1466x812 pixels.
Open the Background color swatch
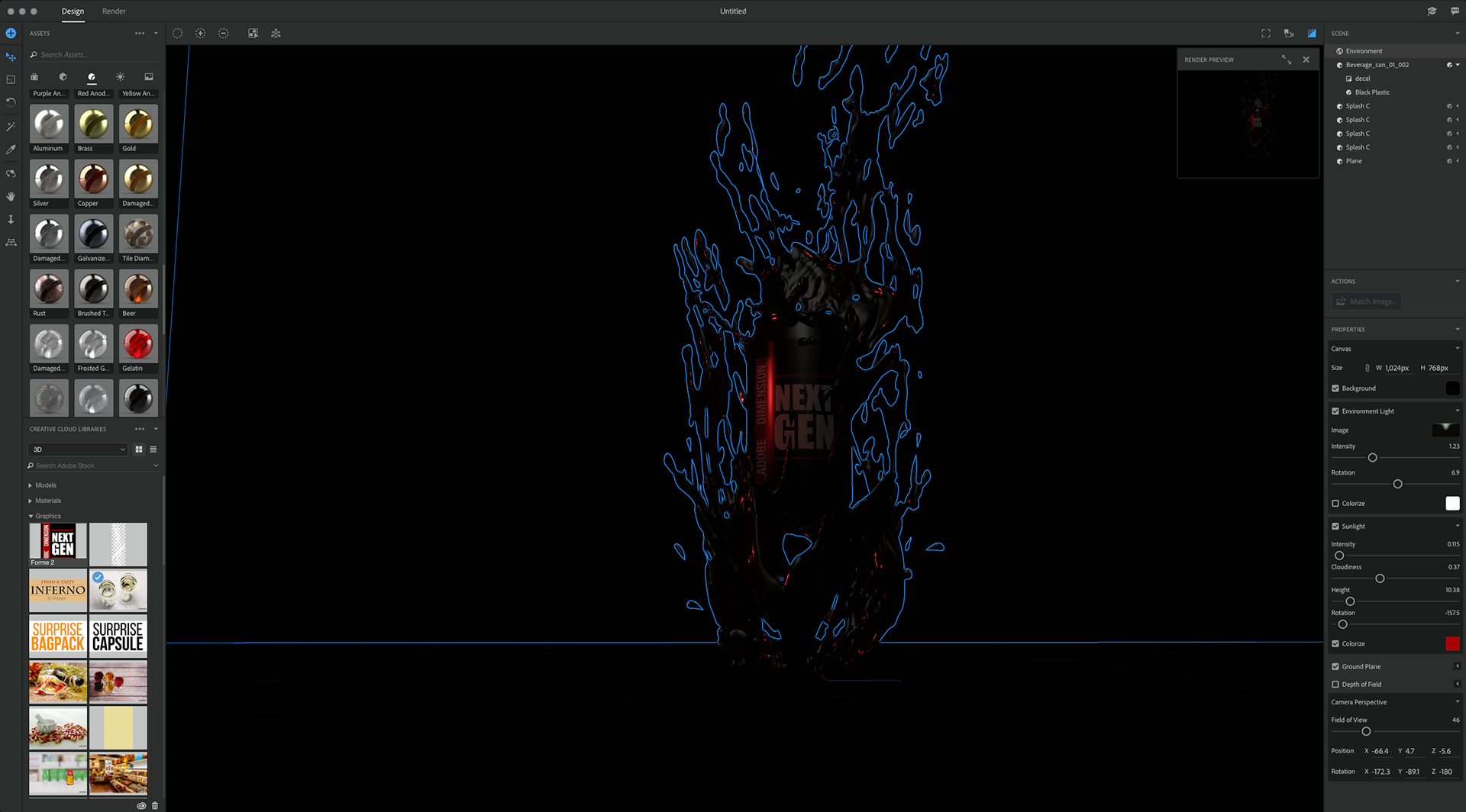tap(1452, 388)
